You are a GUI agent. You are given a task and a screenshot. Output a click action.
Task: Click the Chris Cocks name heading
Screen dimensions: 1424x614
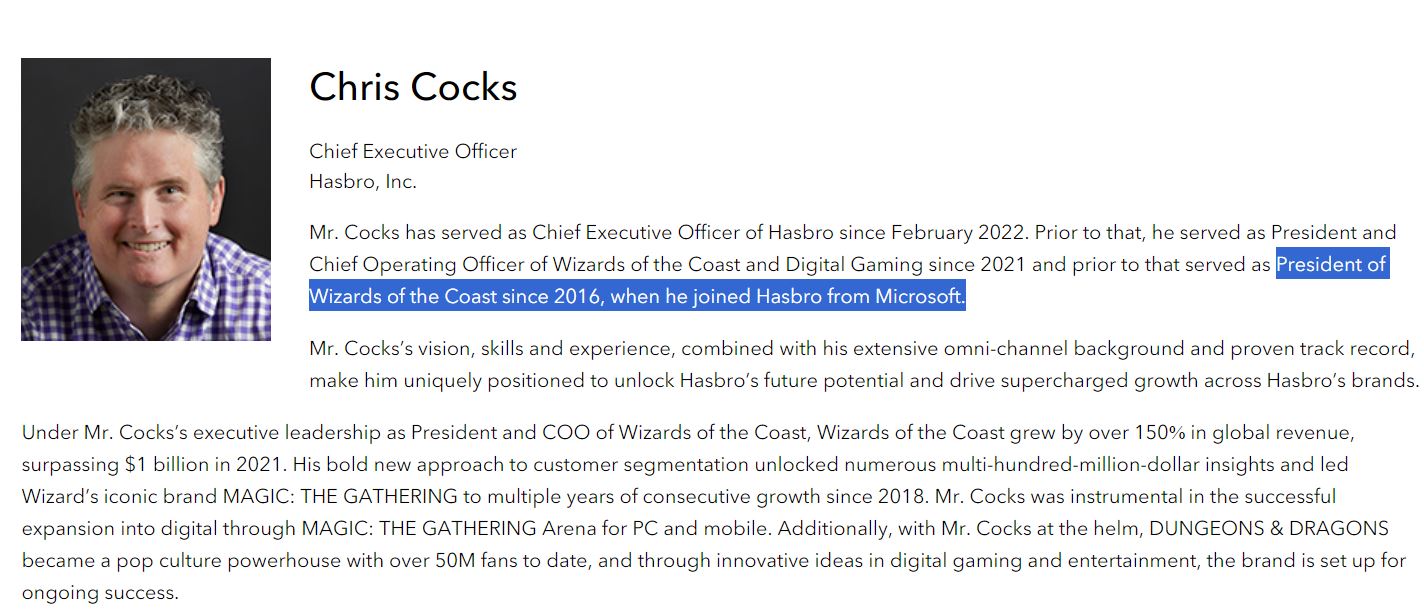coord(413,87)
